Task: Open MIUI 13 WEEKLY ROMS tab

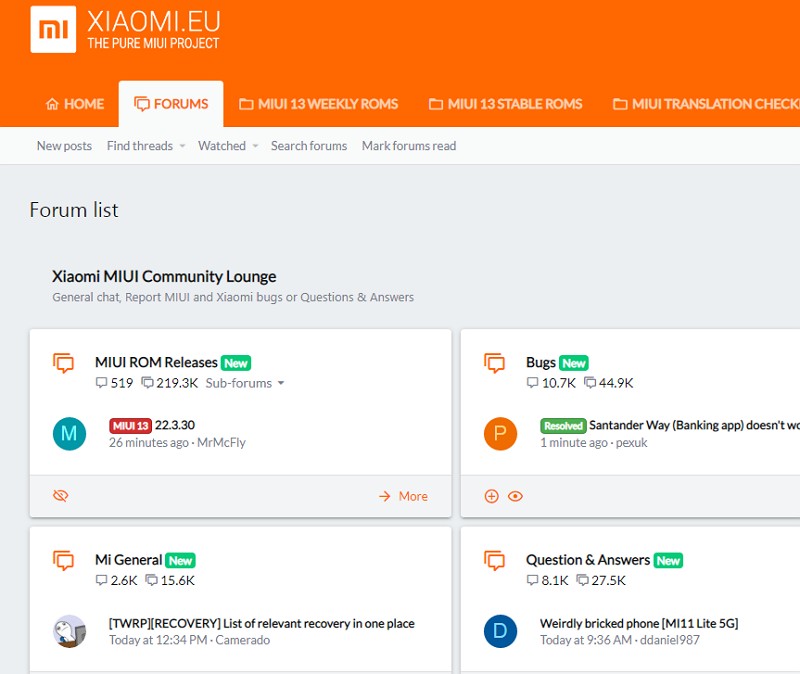Action: click(319, 104)
